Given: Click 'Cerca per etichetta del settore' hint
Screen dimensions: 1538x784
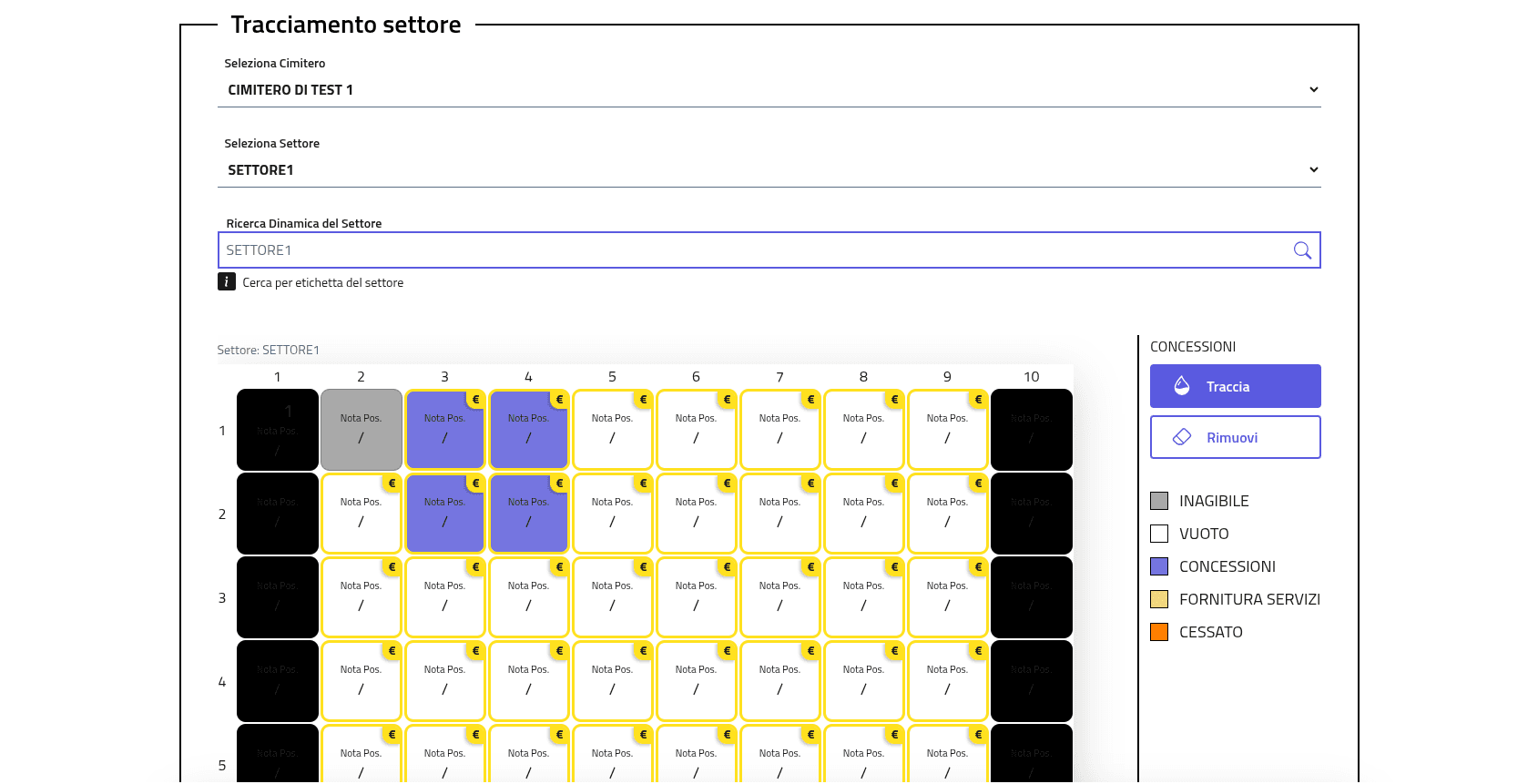Looking at the screenshot, I should click(323, 283).
